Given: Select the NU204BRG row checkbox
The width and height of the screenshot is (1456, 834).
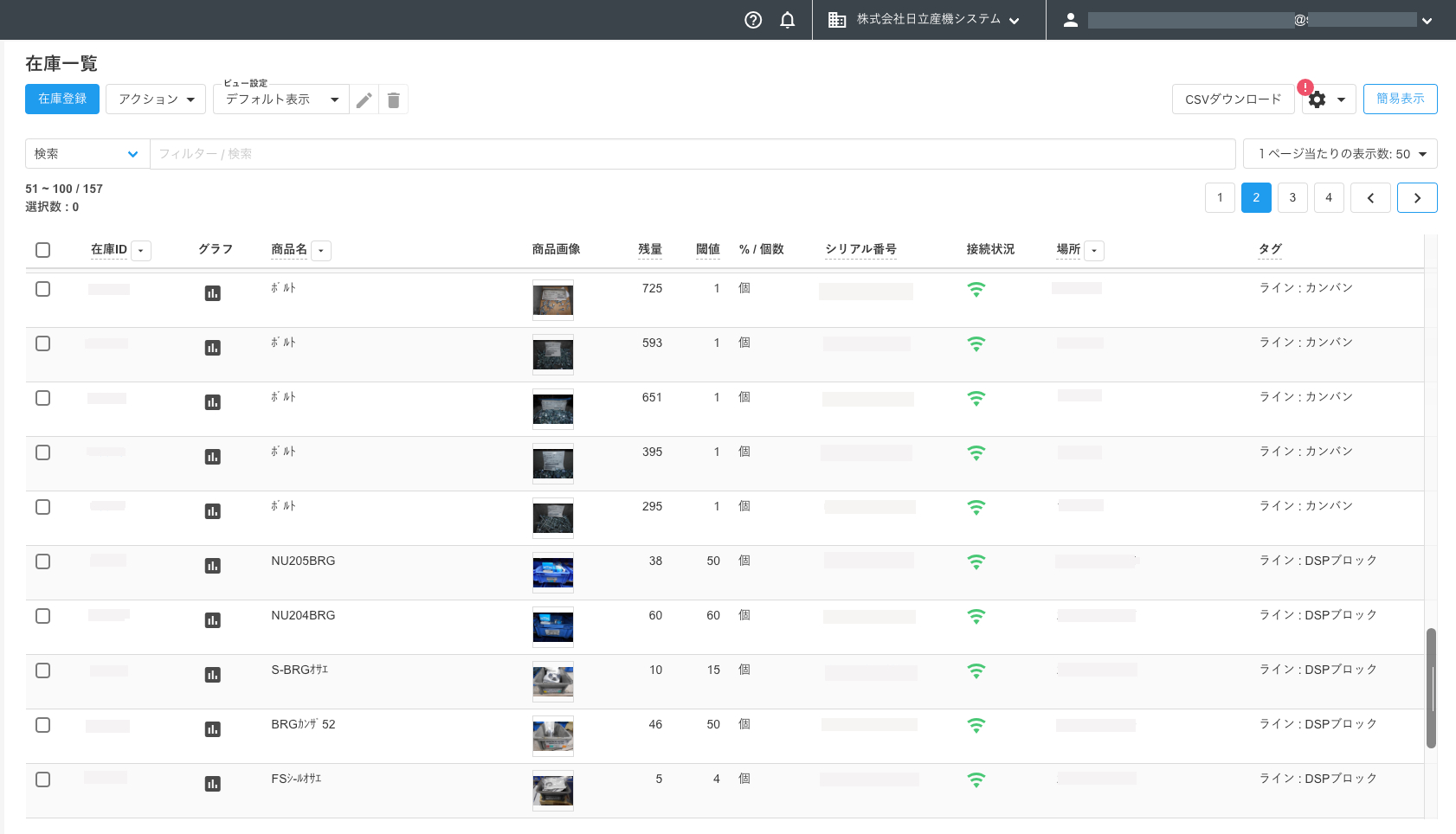Looking at the screenshot, I should (x=42, y=616).
